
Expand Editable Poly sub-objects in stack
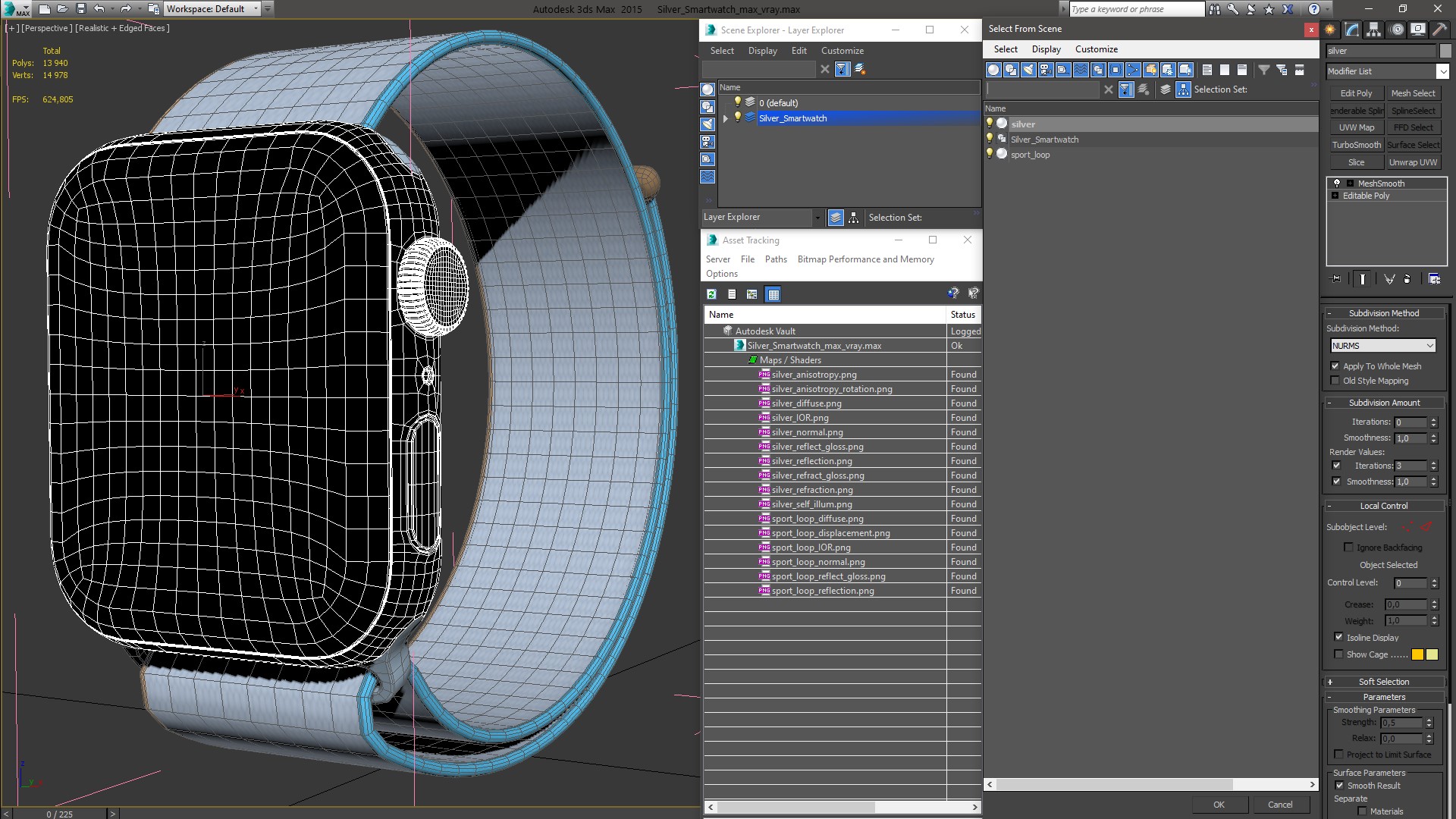coord(1335,196)
